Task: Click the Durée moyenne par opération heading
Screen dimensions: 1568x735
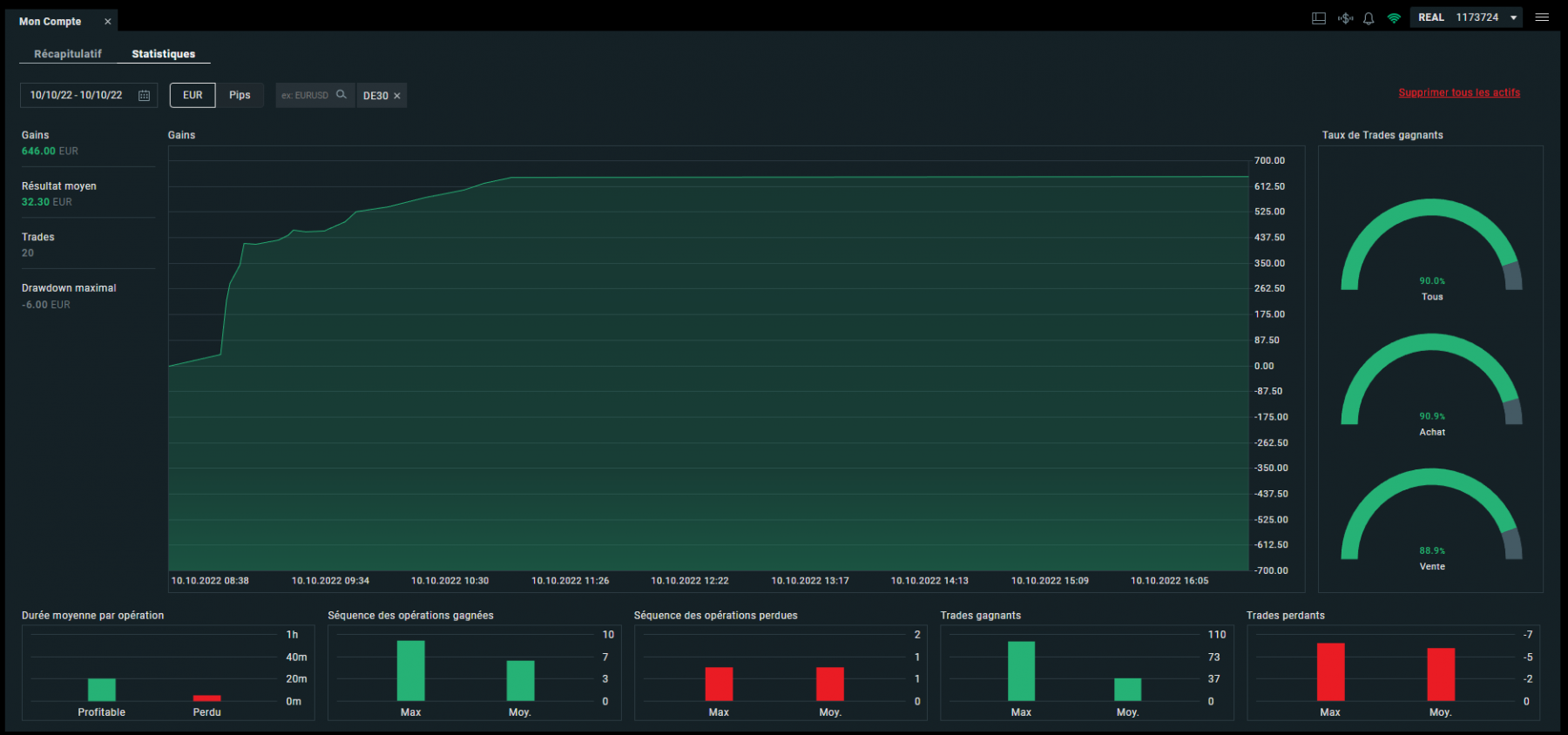Action: [x=92, y=616]
